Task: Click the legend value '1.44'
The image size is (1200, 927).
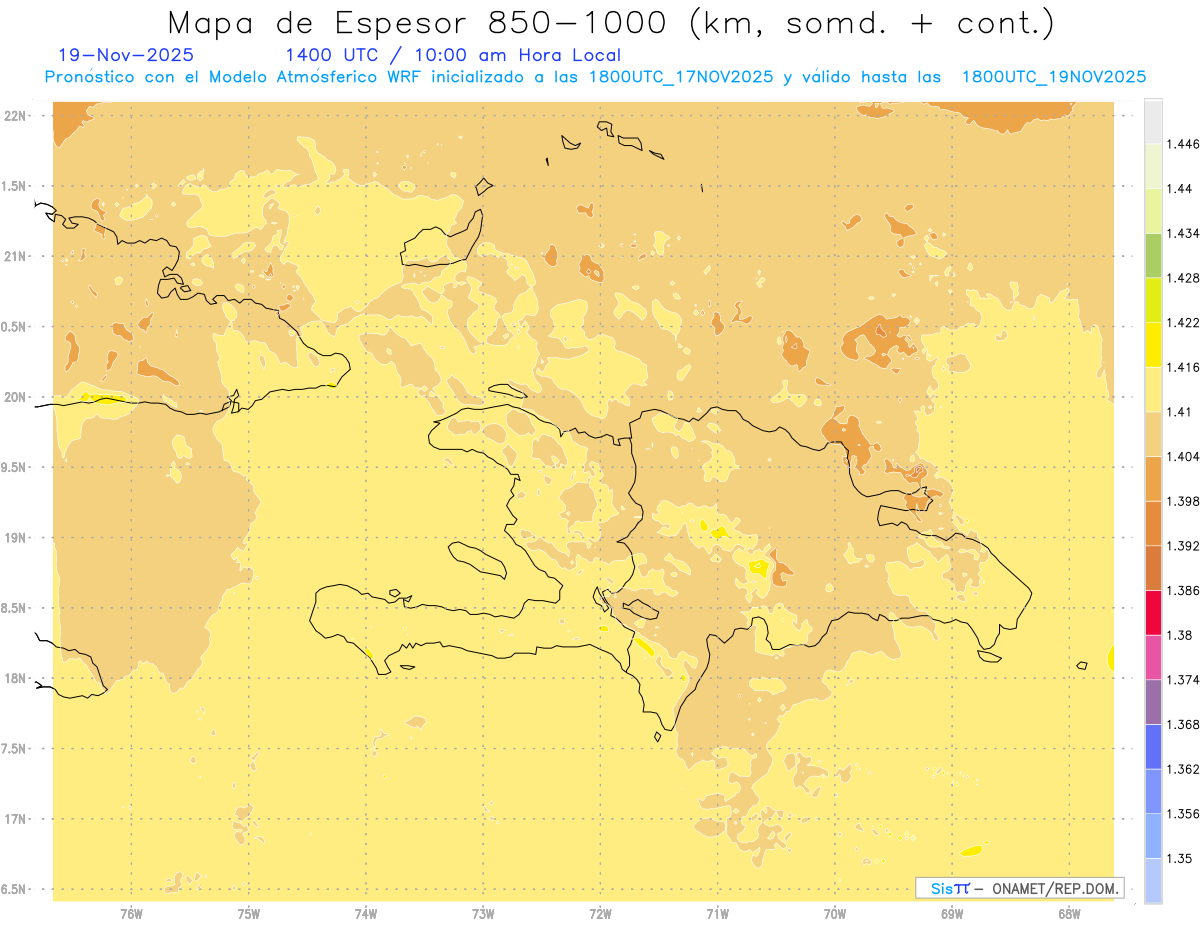Action: 1180,188
